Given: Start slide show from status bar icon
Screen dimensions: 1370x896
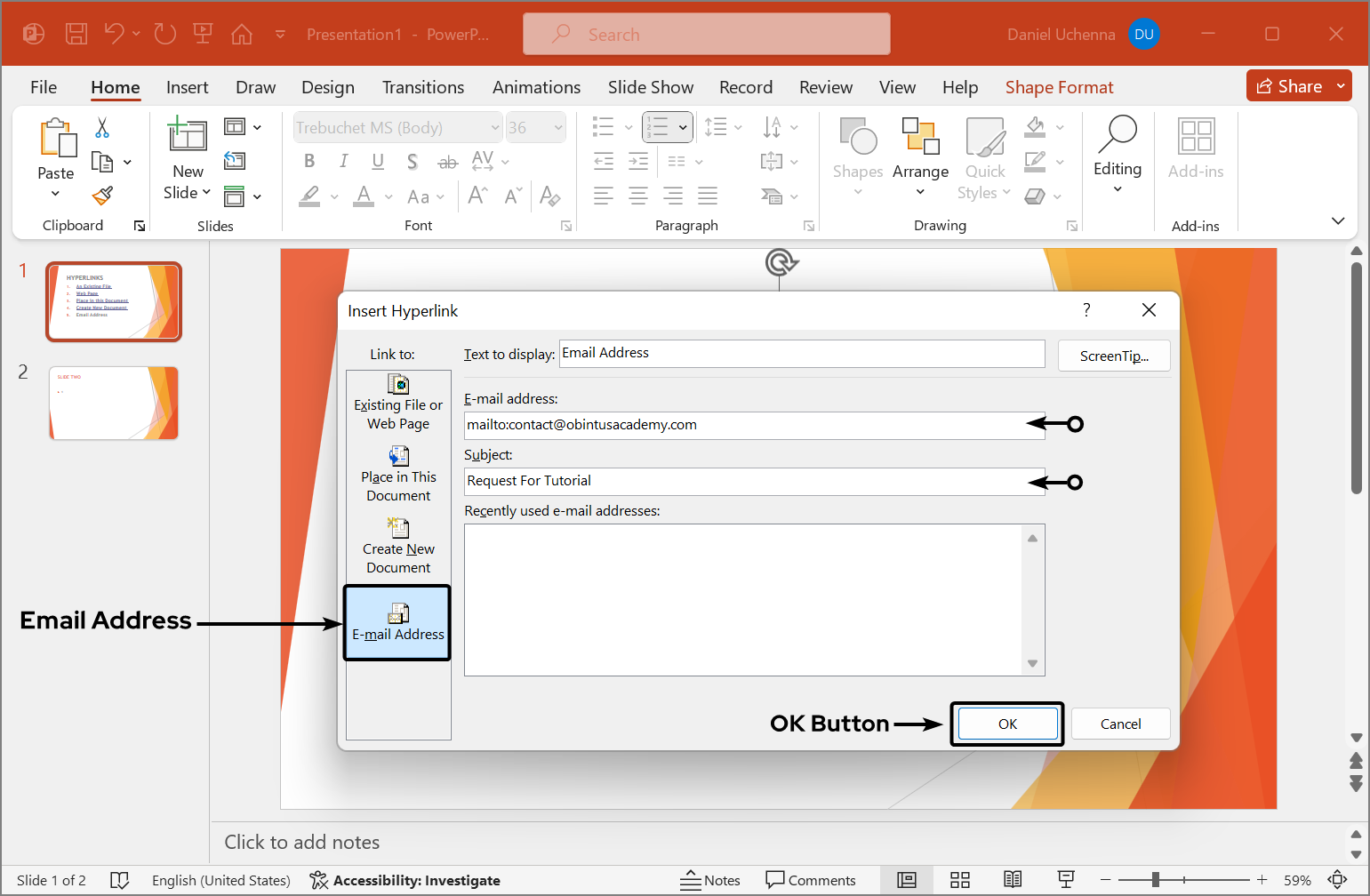Looking at the screenshot, I should tap(1066, 880).
